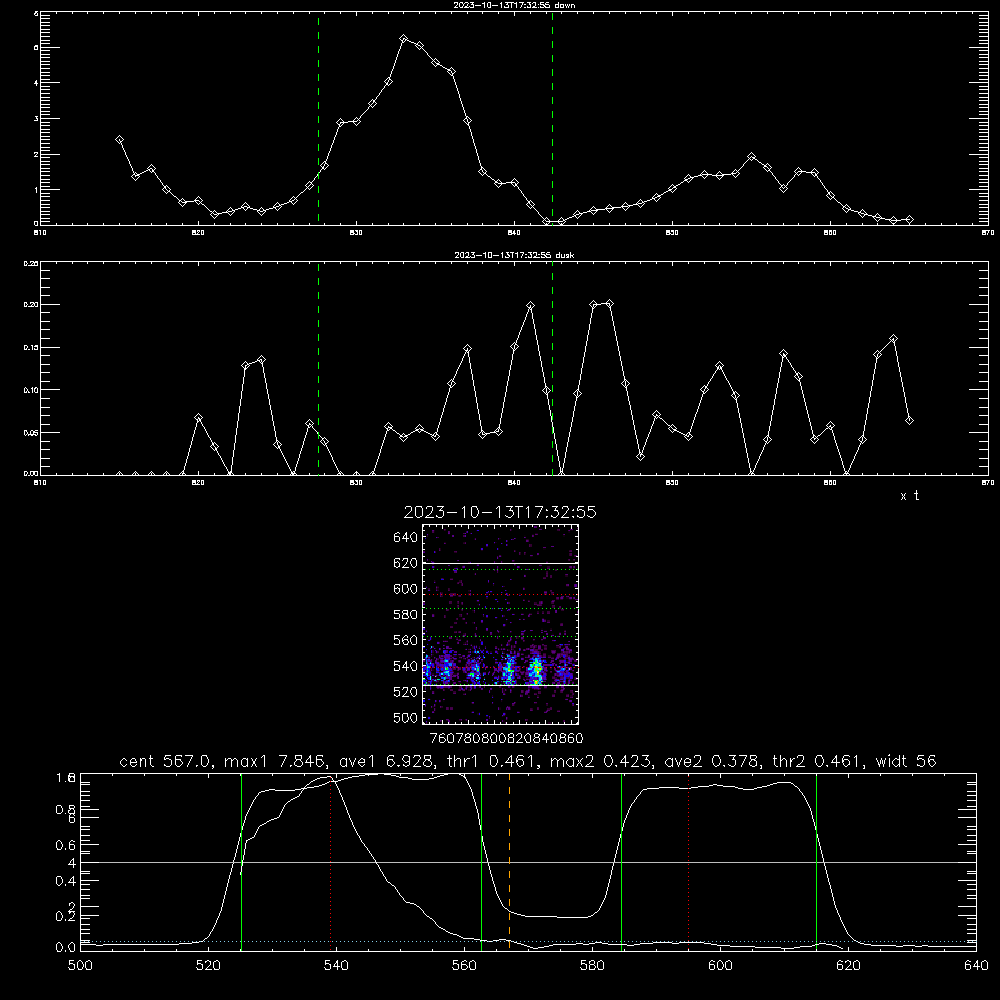Screen dimensions: 1000x1000
Task: Click the '560' x-axis label of the bottom plot
Action: 464,966
